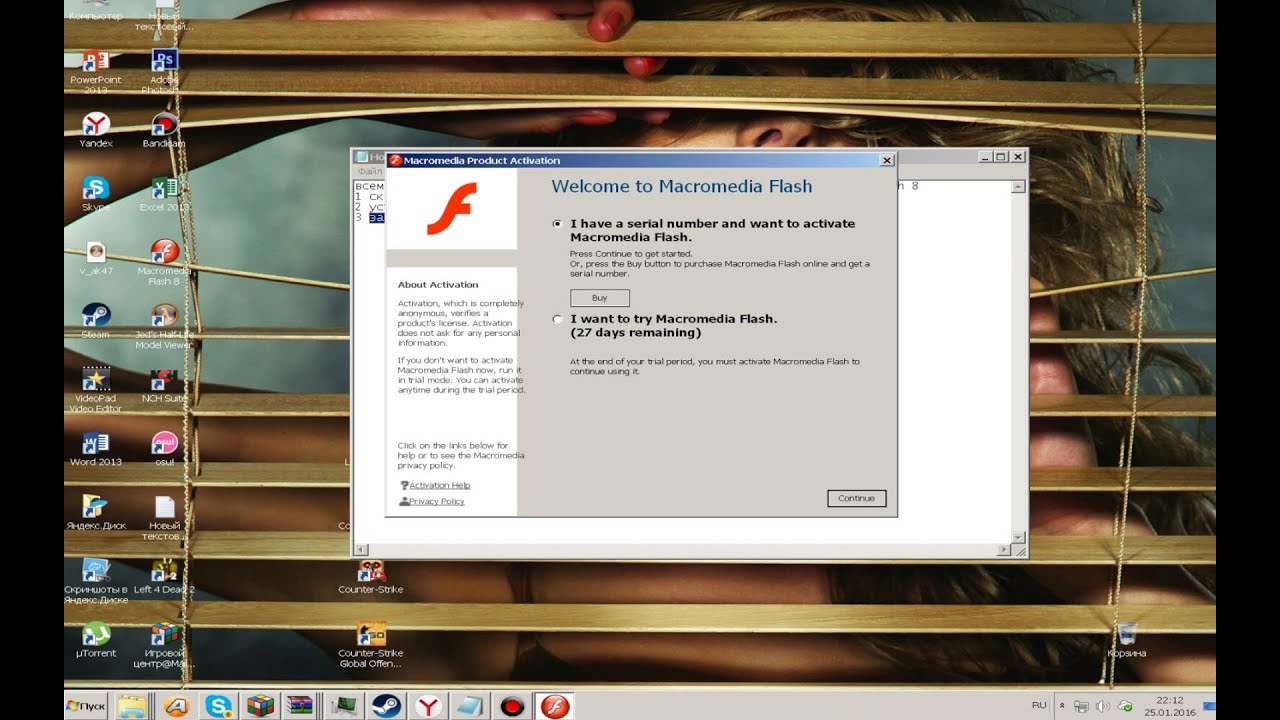Open Jed's Half-Life Model Viewer shortcut
1280x720 pixels.
(164, 325)
